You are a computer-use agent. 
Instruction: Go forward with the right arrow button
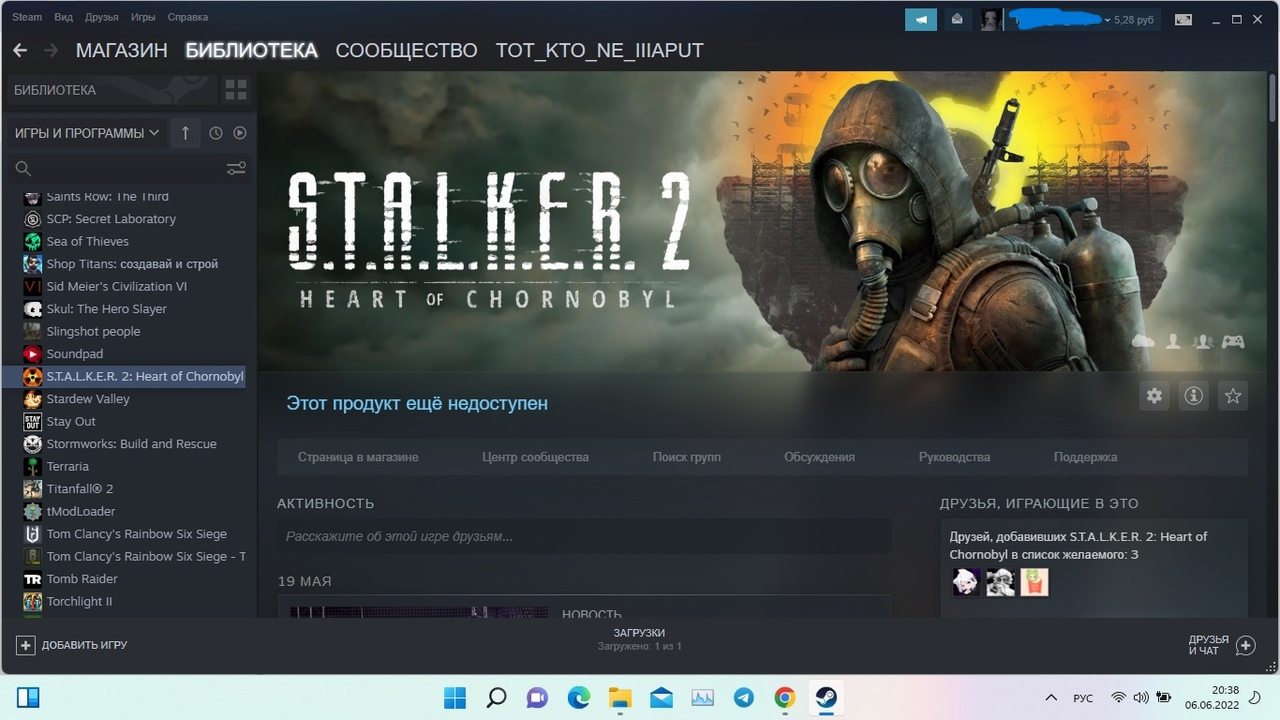click(52, 51)
